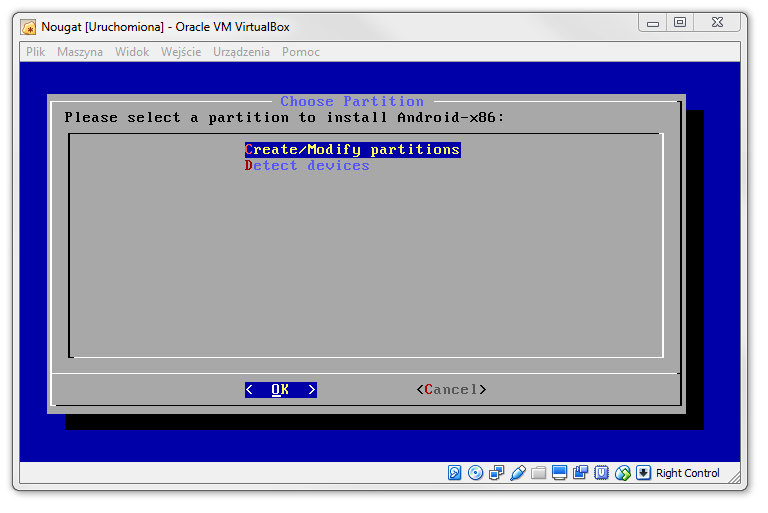Image resolution: width=768 pixels, height=513 pixels.
Task: Open the Urządzenia menu
Action: pyautogui.click(x=241, y=52)
